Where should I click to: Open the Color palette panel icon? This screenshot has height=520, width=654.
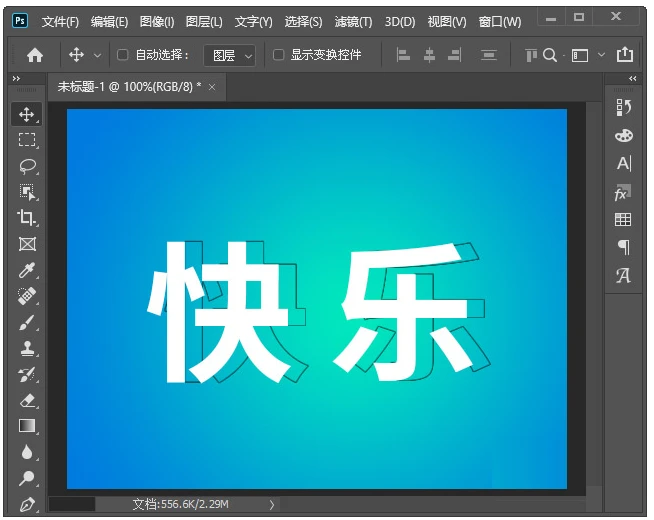pos(624,136)
